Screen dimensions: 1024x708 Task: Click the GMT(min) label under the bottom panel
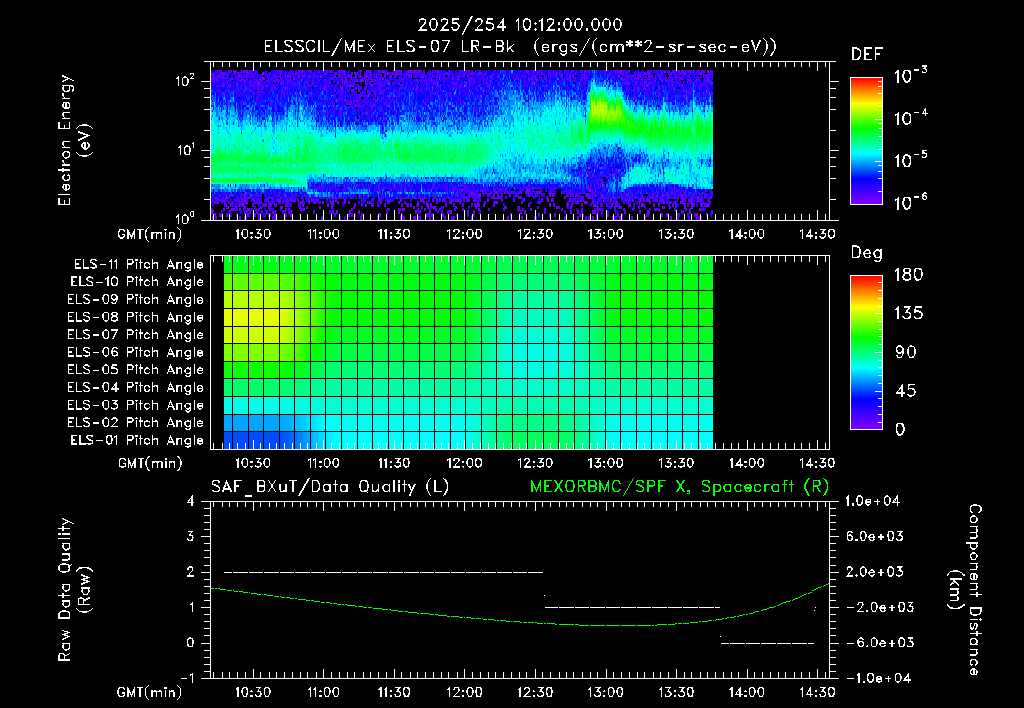[150, 692]
